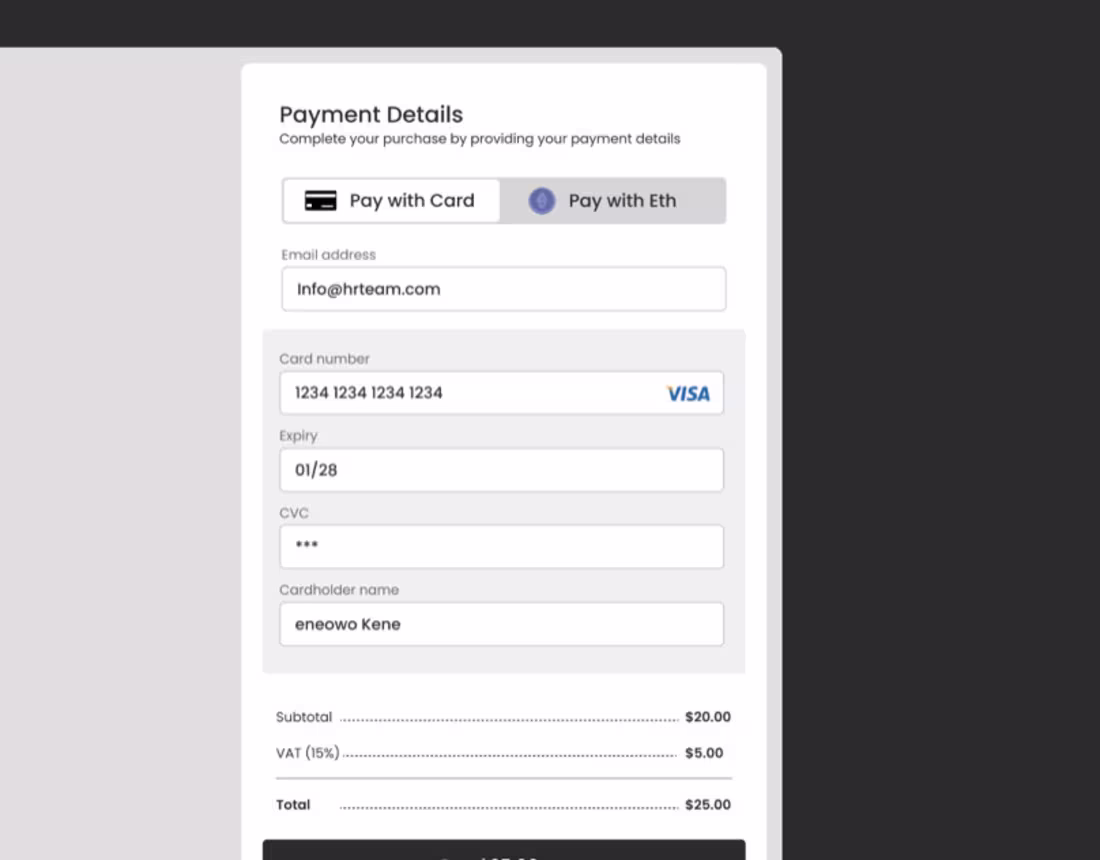Click the masked CVC dots indicator
Screen dimensions: 1100x860
306,546
